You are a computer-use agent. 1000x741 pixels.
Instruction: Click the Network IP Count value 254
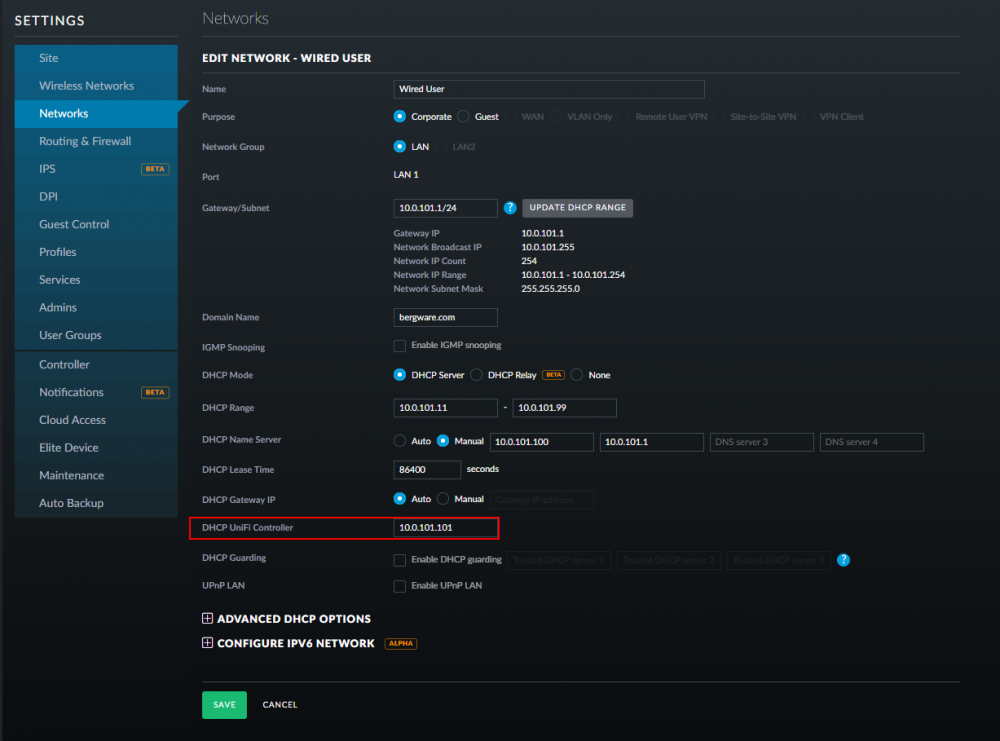coord(529,261)
